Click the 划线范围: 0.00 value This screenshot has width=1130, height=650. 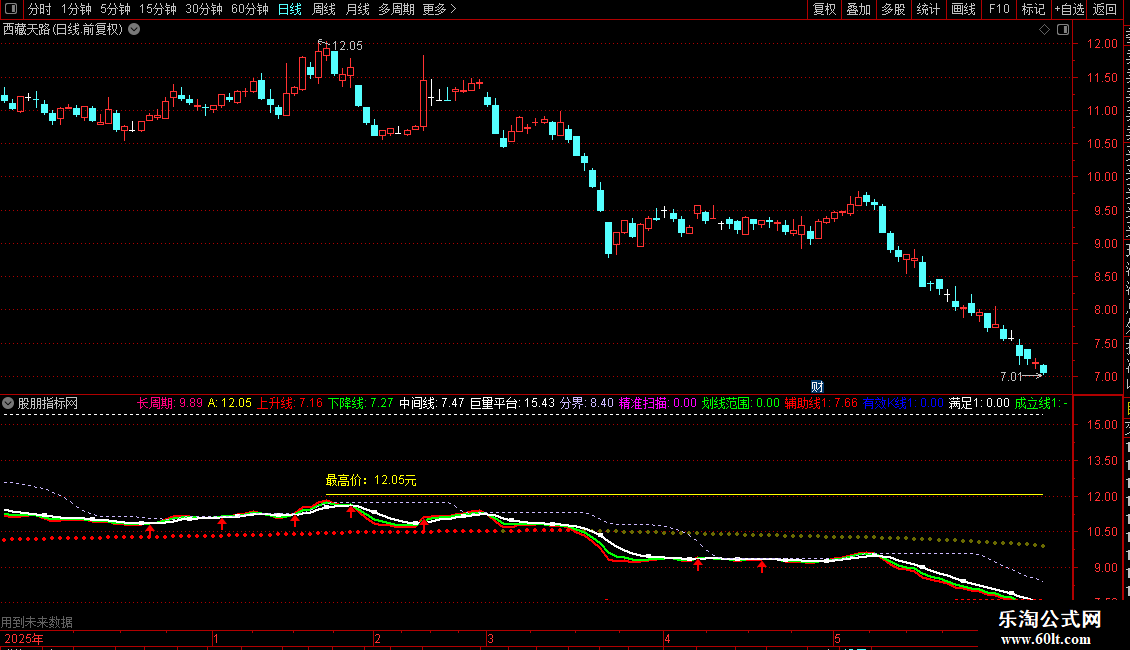point(741,404)
